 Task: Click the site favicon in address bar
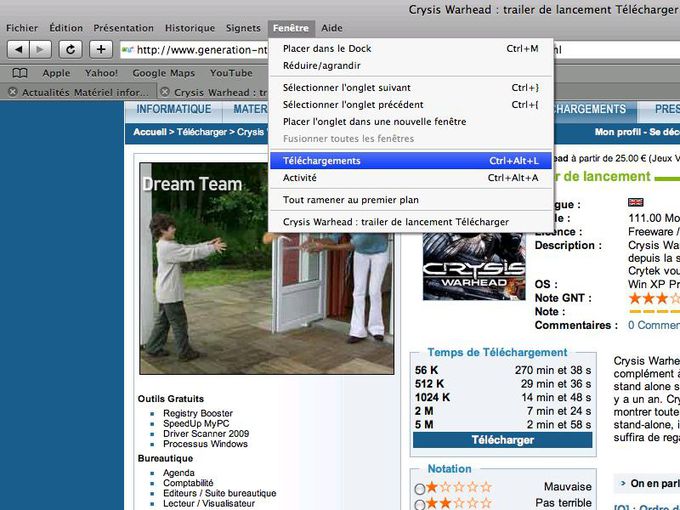click(128, 50)
